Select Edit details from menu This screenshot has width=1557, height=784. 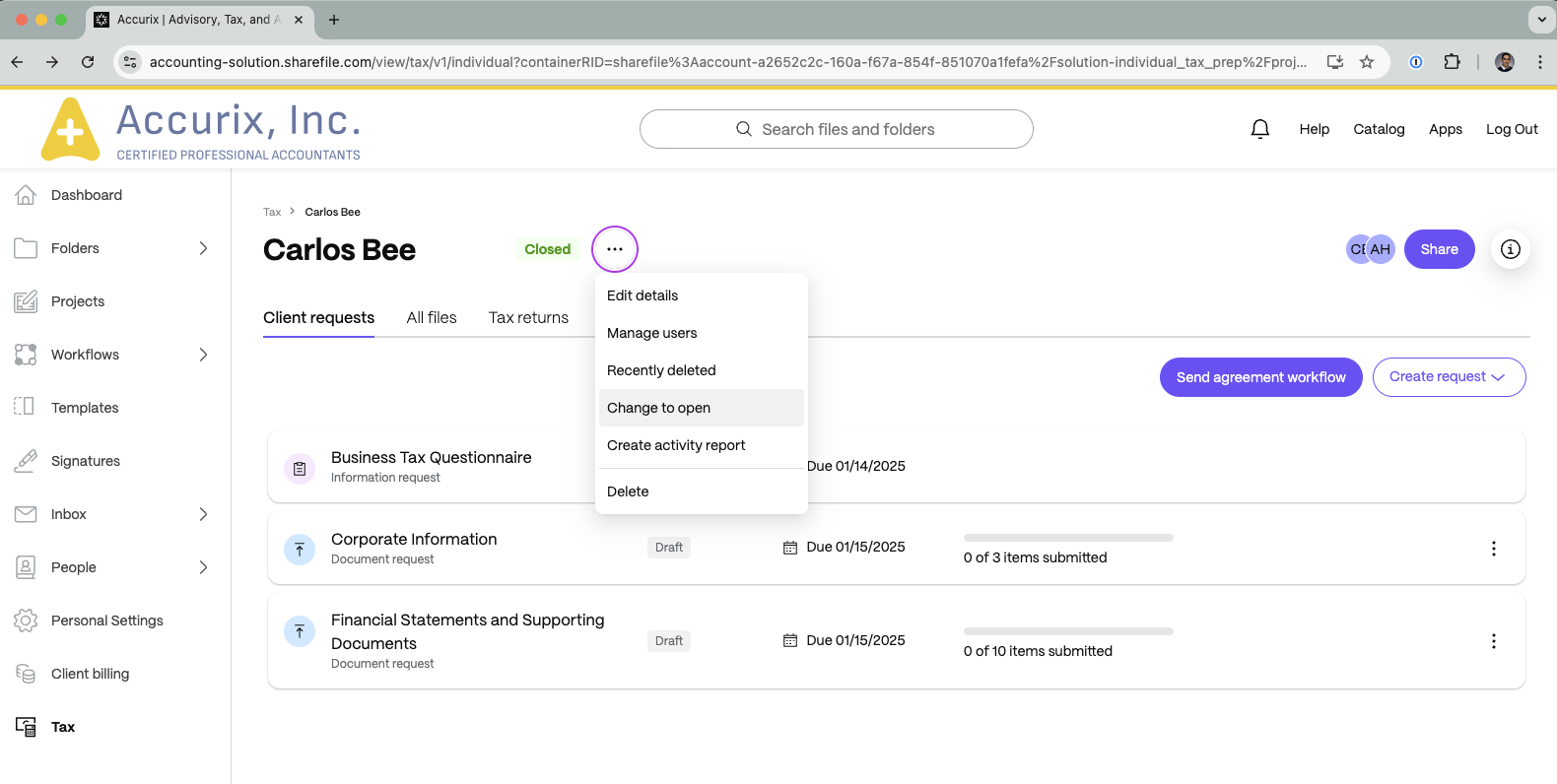(x=702, y=295)
